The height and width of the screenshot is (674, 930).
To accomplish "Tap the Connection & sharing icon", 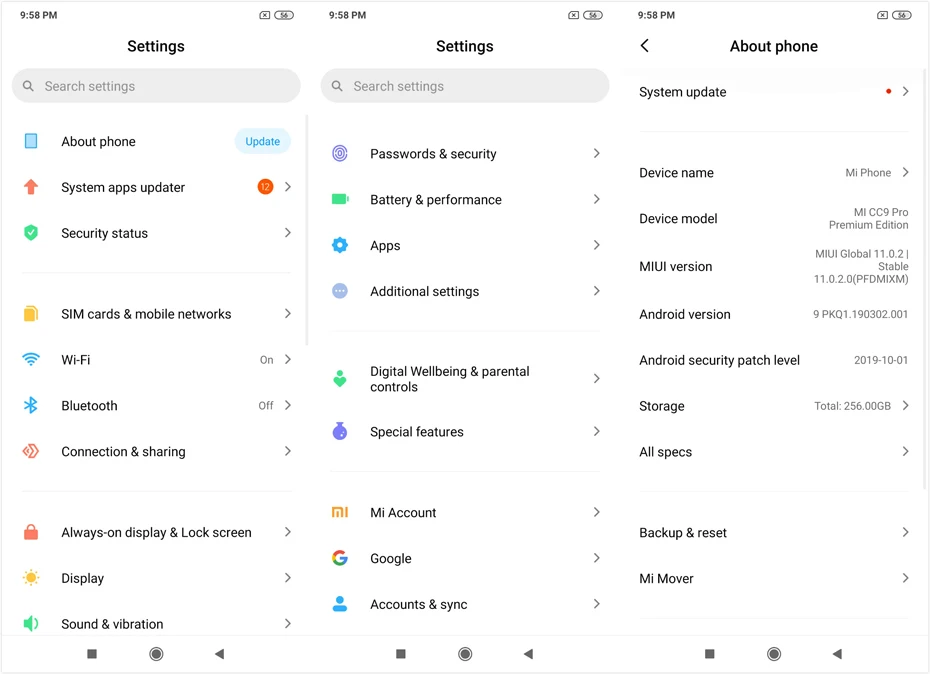I will (31, 451).
